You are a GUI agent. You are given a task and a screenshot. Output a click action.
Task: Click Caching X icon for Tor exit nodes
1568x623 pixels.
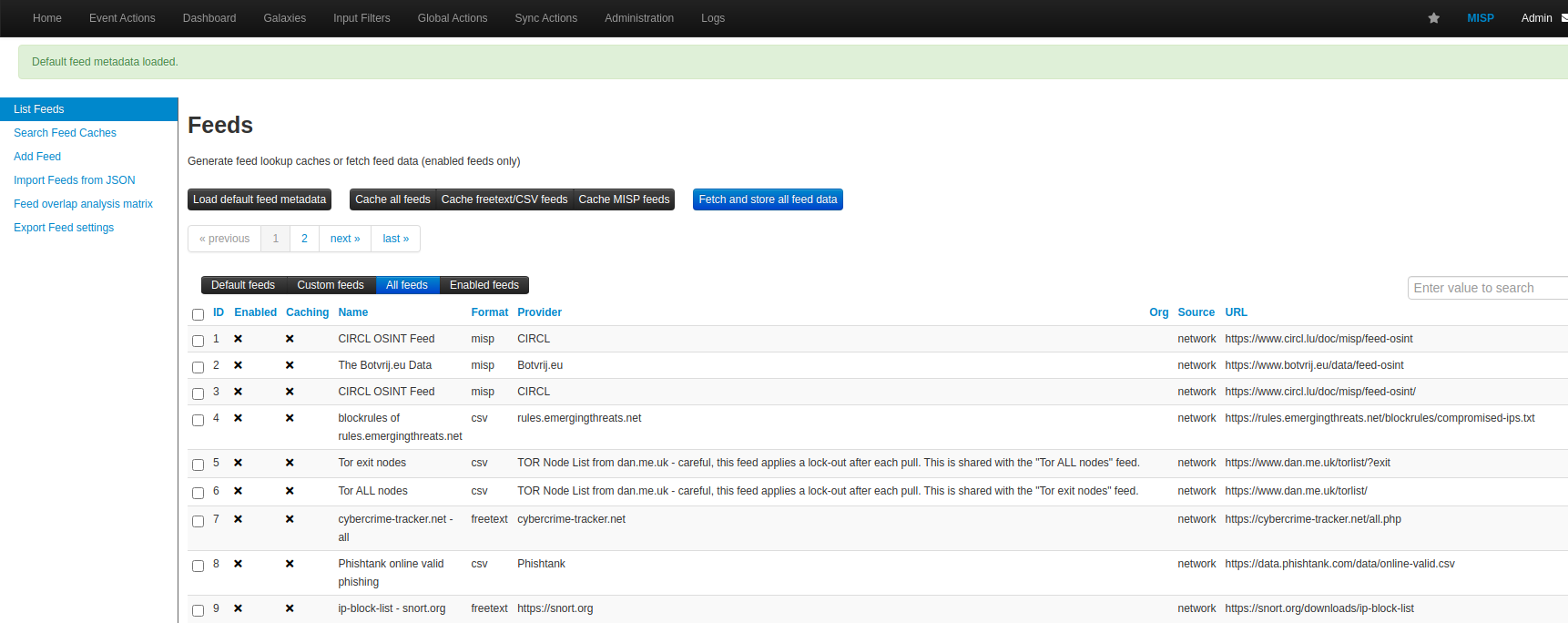click(x=290, y=463)
